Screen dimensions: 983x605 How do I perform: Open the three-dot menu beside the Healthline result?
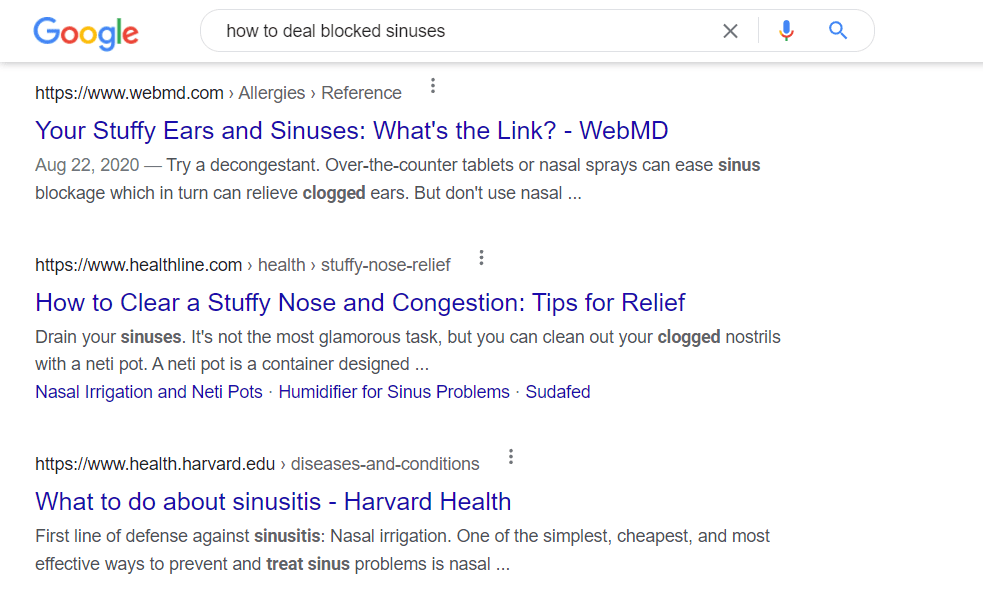point(481,257)
